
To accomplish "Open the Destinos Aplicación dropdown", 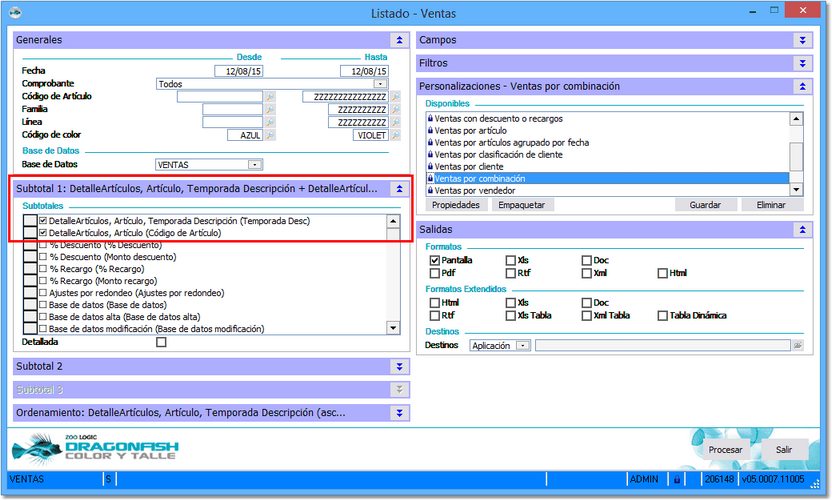I will pyautogui.click(x=522, y=345).
